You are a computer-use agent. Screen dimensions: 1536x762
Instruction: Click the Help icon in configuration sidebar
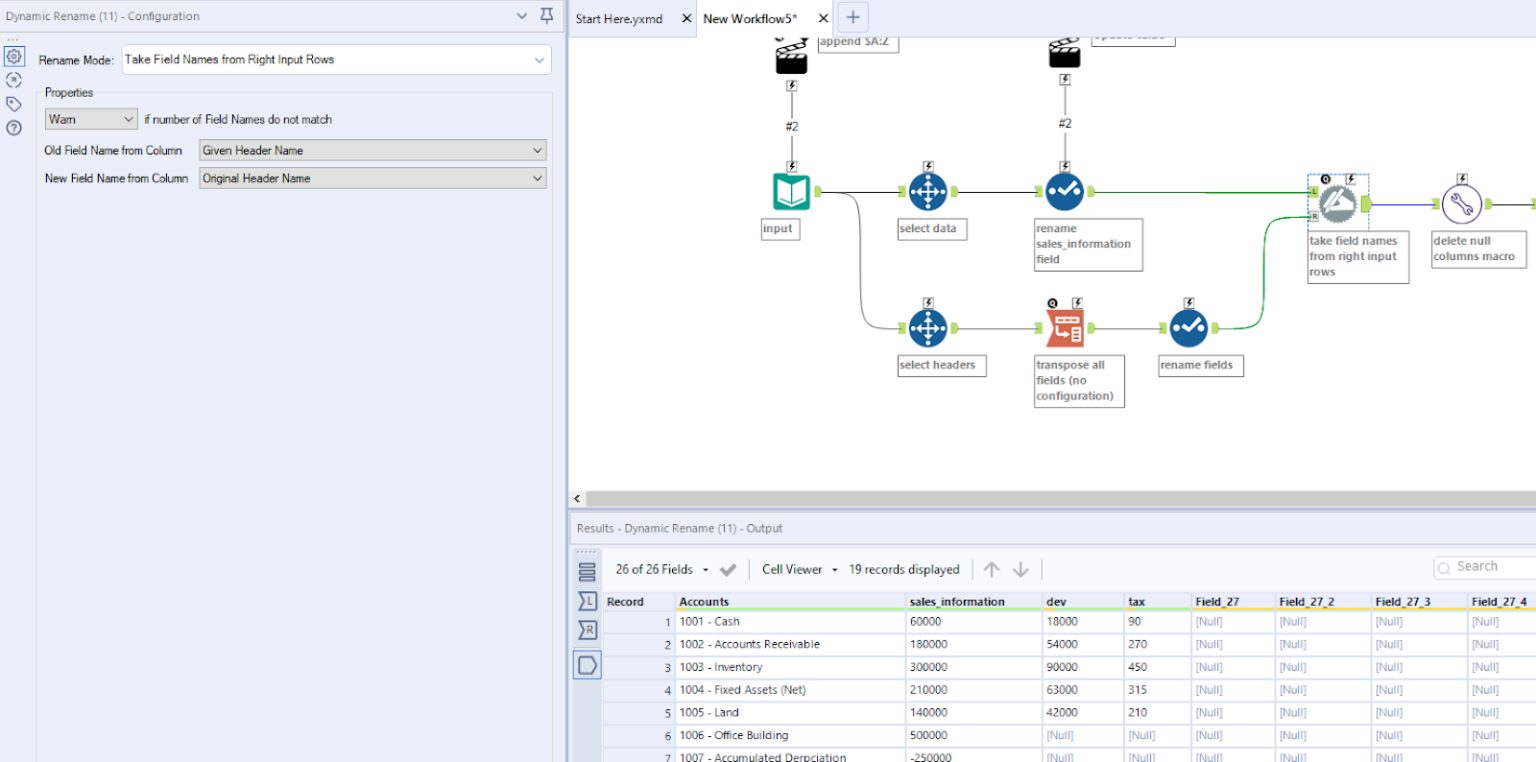tap(14, 126)
